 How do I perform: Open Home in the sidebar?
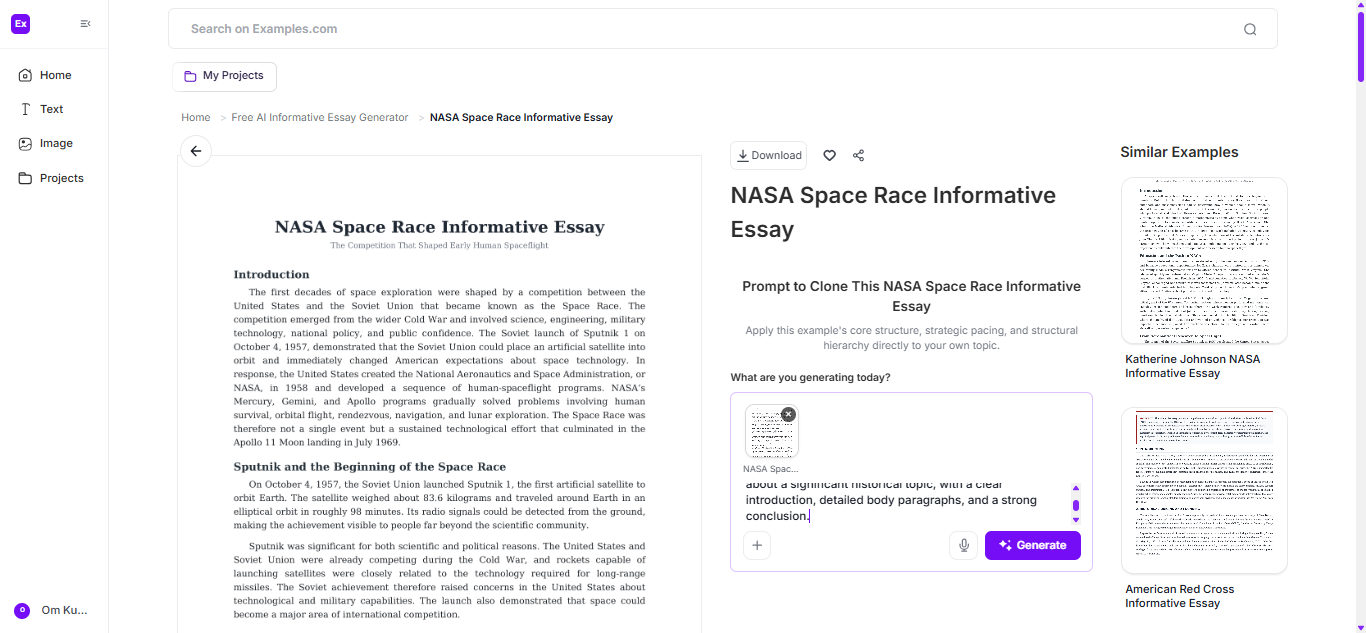point(45,75)
